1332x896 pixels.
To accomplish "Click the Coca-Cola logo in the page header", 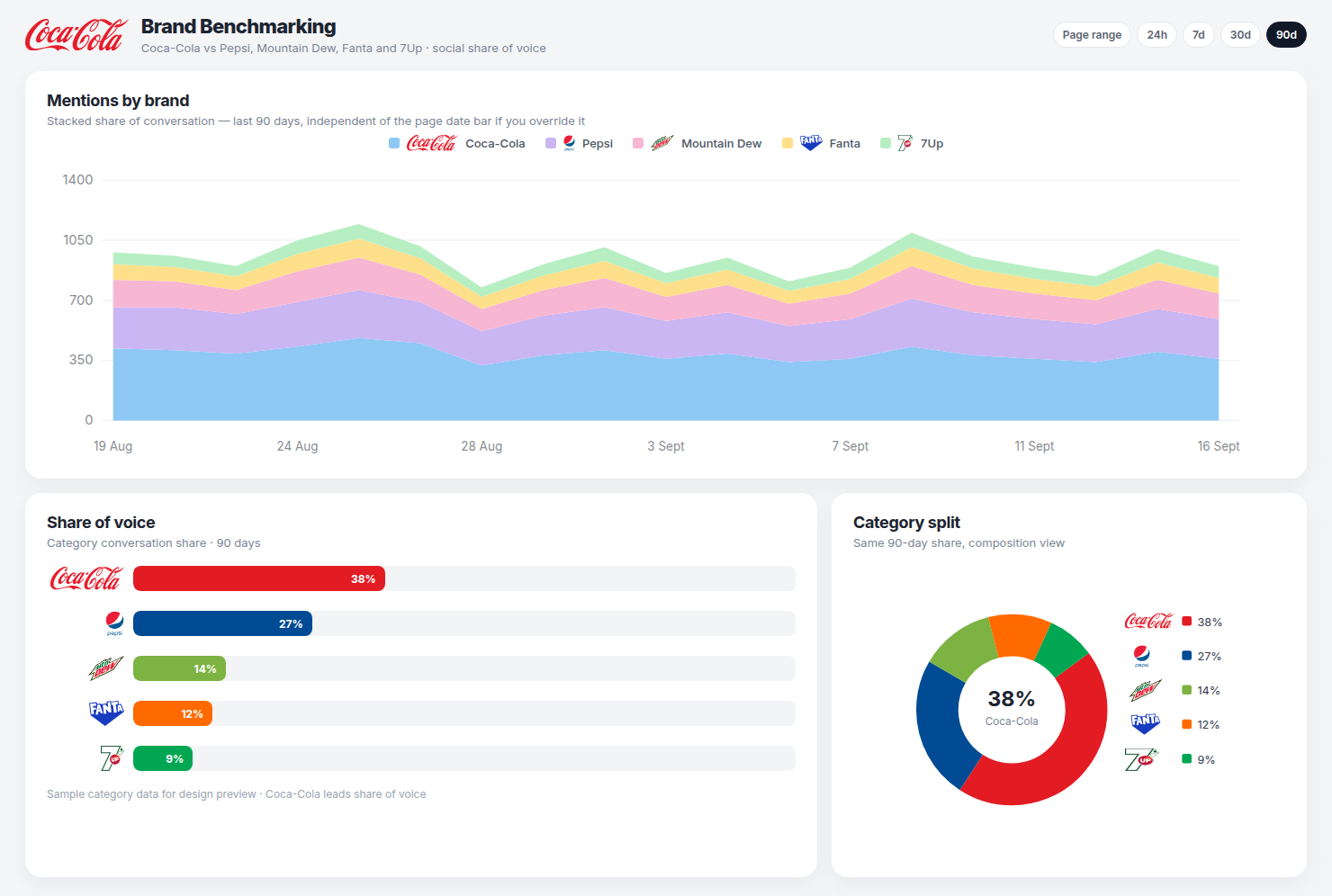I will (x=75, y=35).
